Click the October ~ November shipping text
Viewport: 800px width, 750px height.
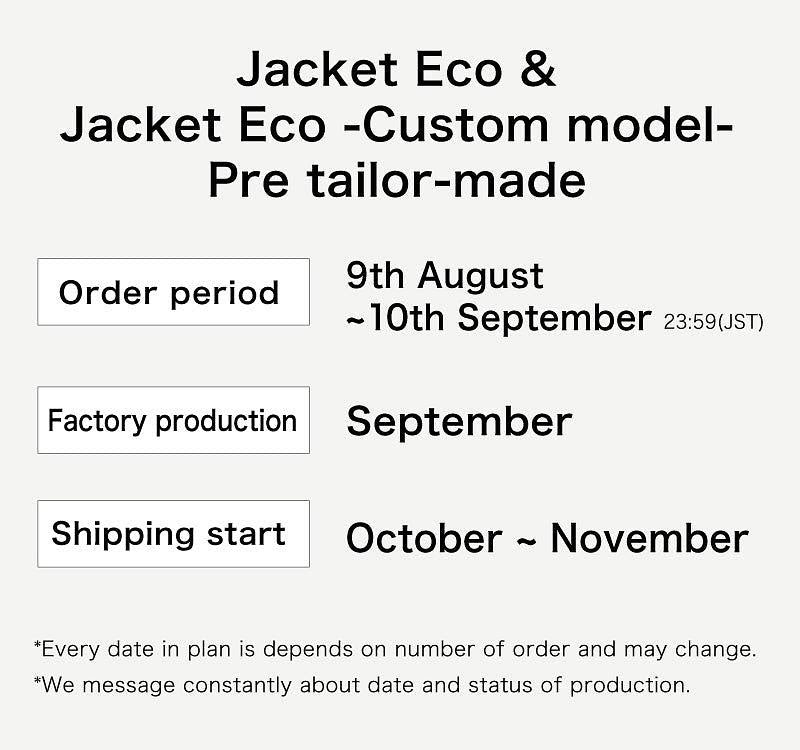pos(547,538)
